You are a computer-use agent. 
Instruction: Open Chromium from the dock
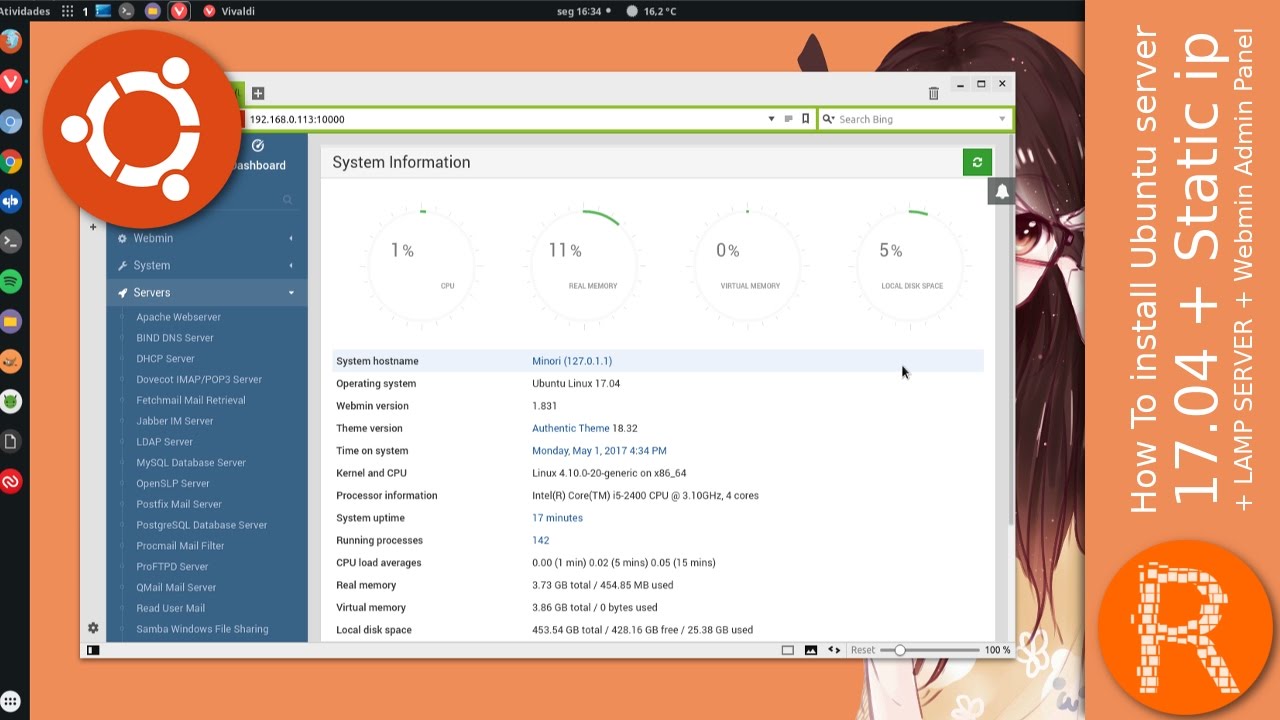tap(11, 121)
